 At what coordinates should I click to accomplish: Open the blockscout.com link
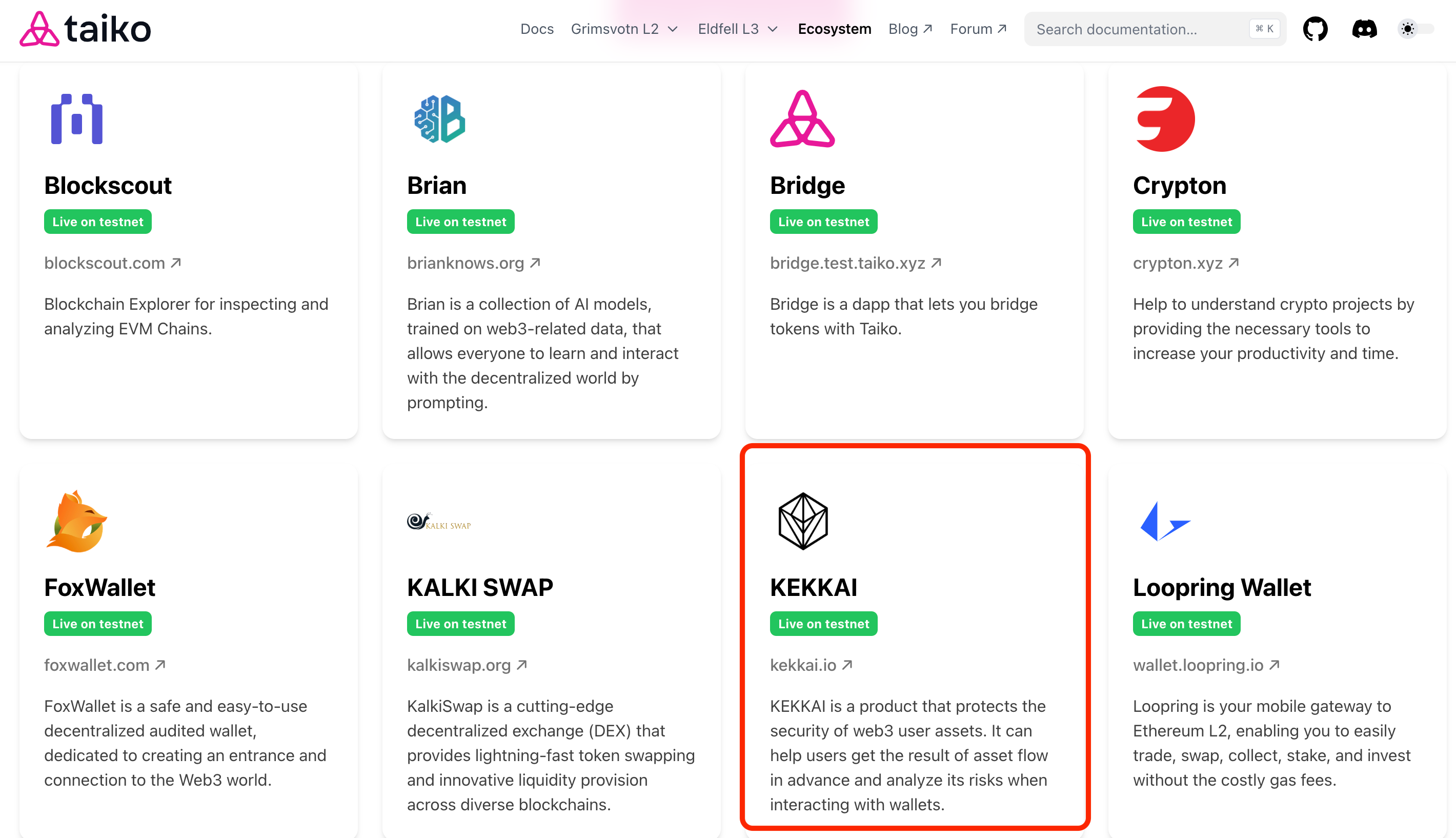[x=112, y=263]
